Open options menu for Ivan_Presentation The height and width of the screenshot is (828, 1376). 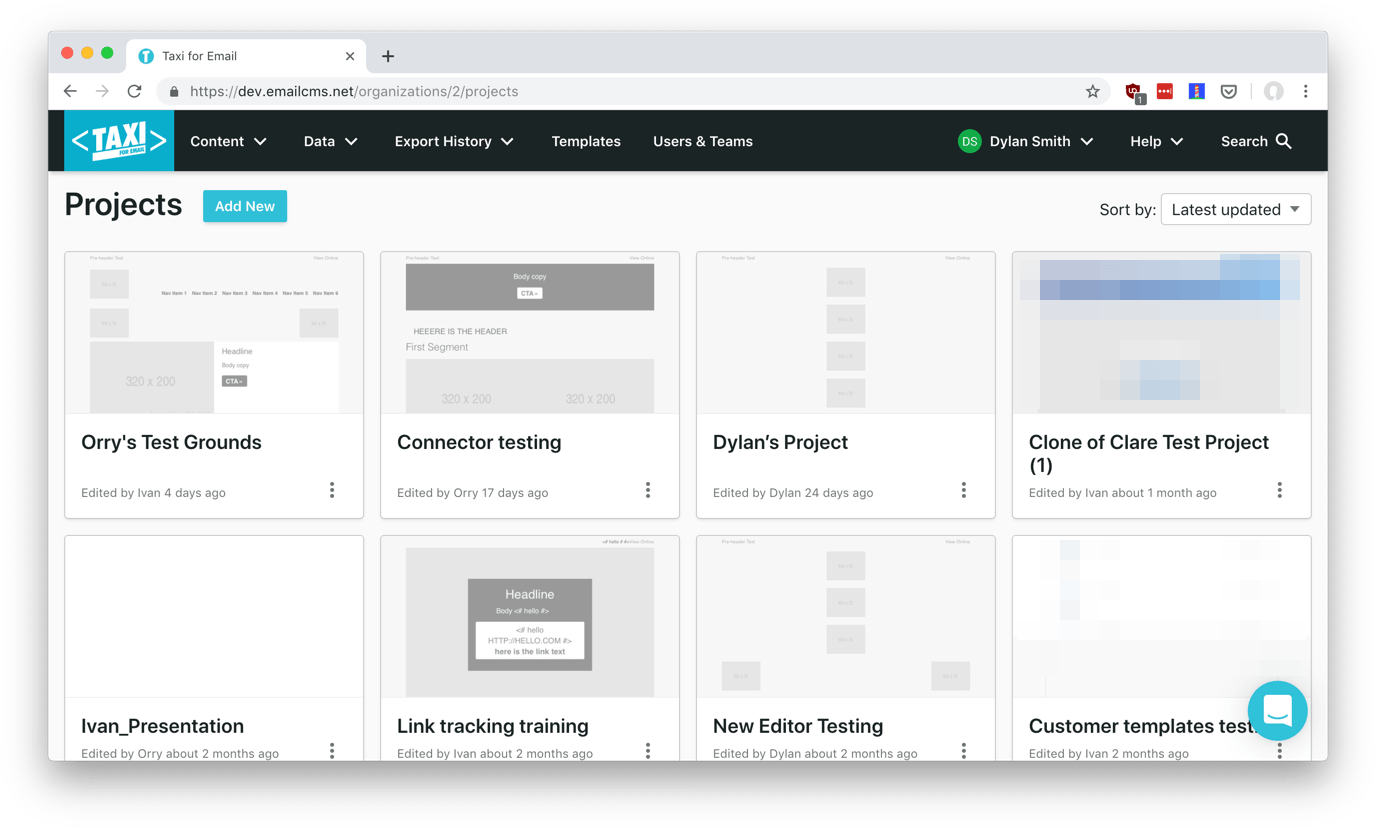pos(332,750)
